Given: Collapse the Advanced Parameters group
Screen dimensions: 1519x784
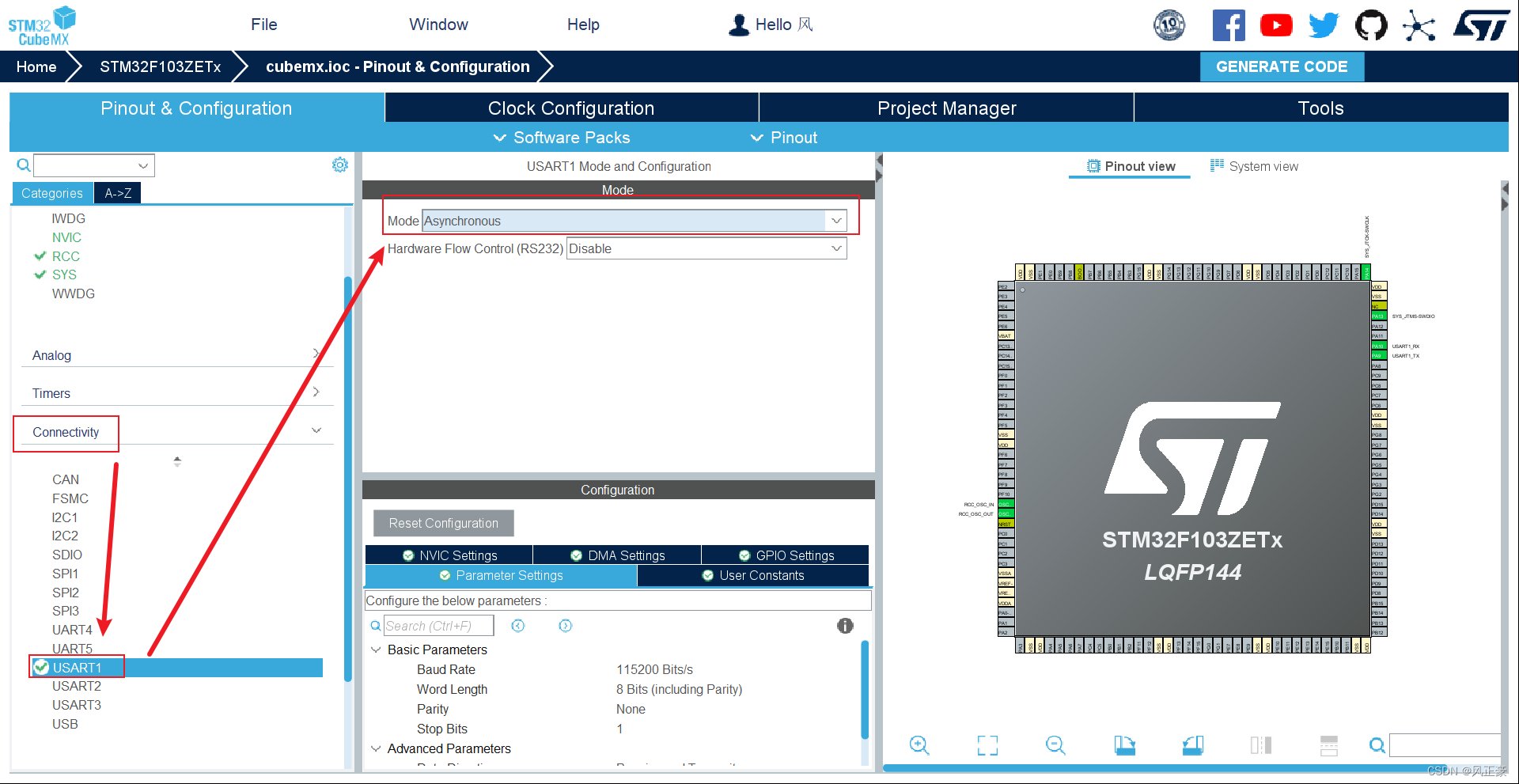Looking at the screenshot, I should pyautogui.click(x=376, y=748).
